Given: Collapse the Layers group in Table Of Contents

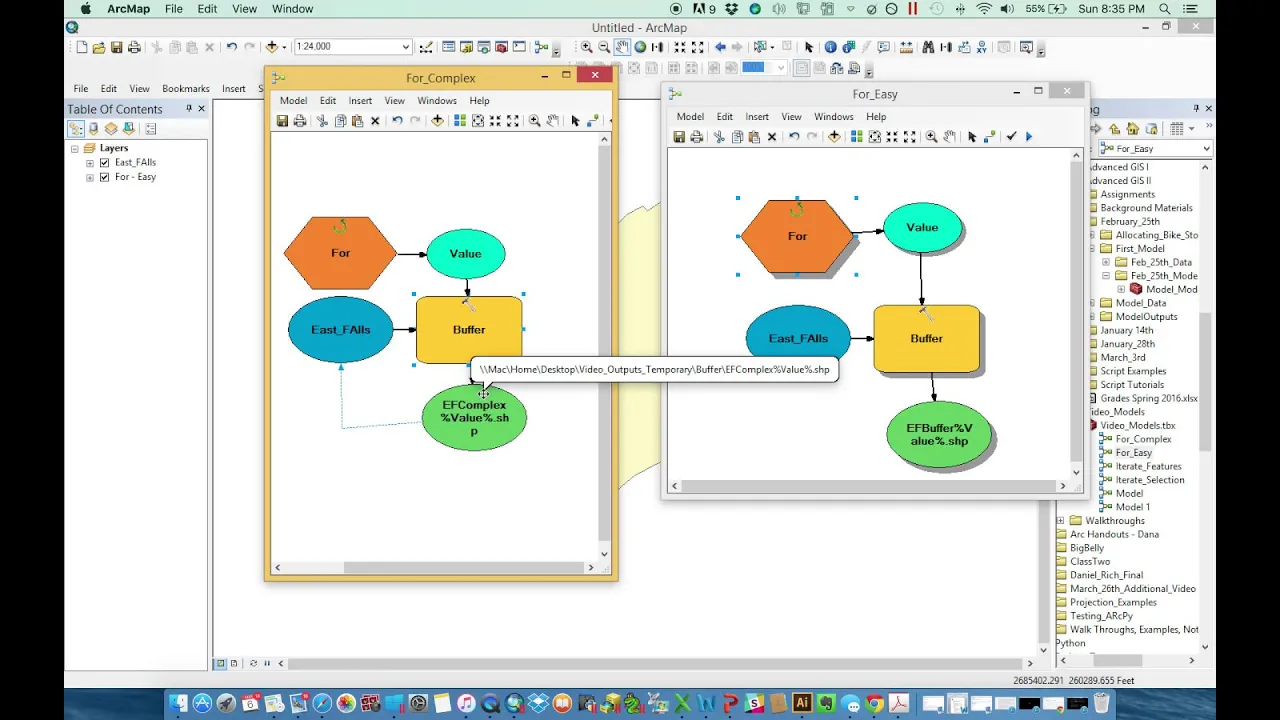Looking at the screenshot, I should point(75,148).
